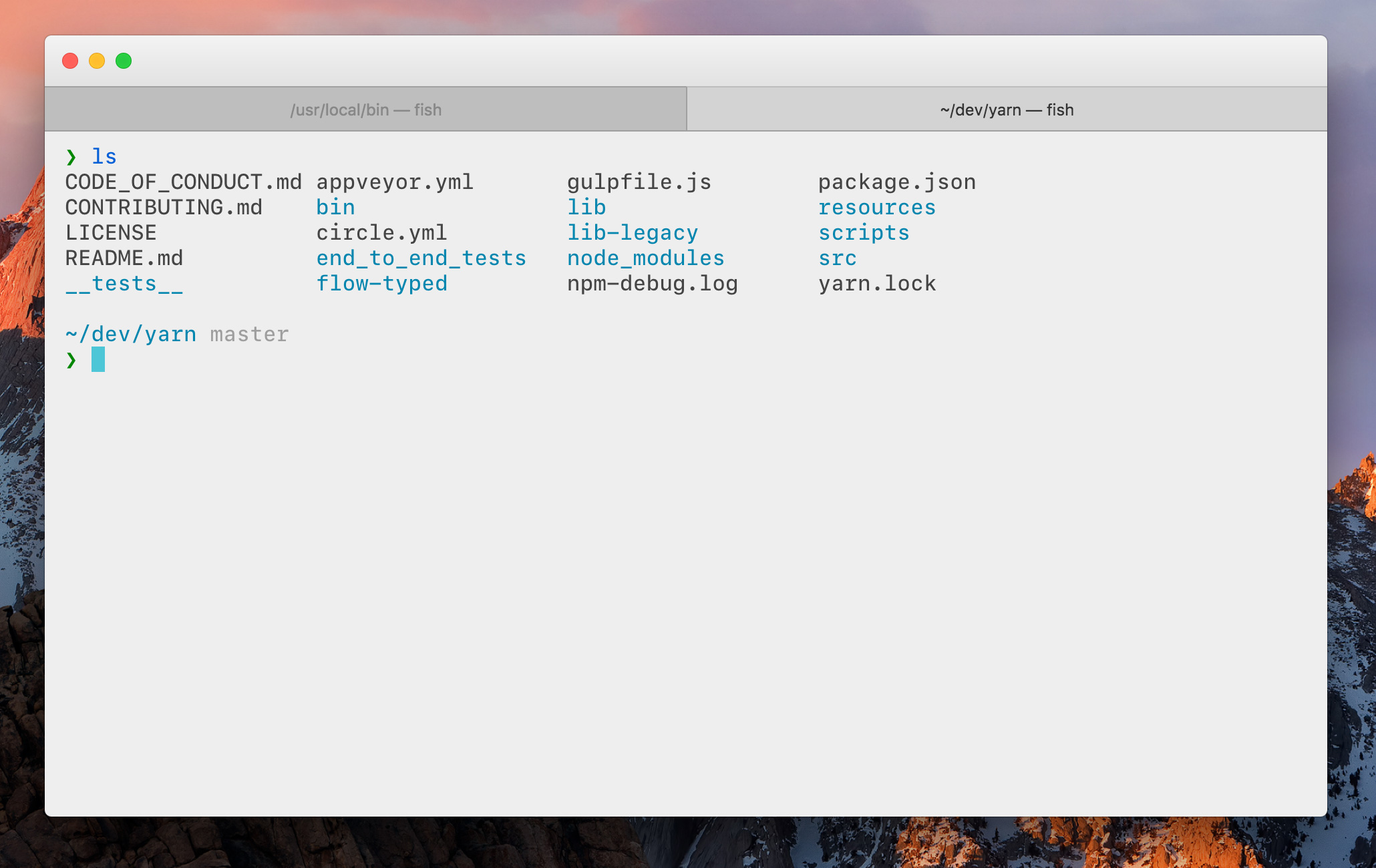Switch to the /usr/local/bin fish tab

pyautogui.click(x=365, y=109)
